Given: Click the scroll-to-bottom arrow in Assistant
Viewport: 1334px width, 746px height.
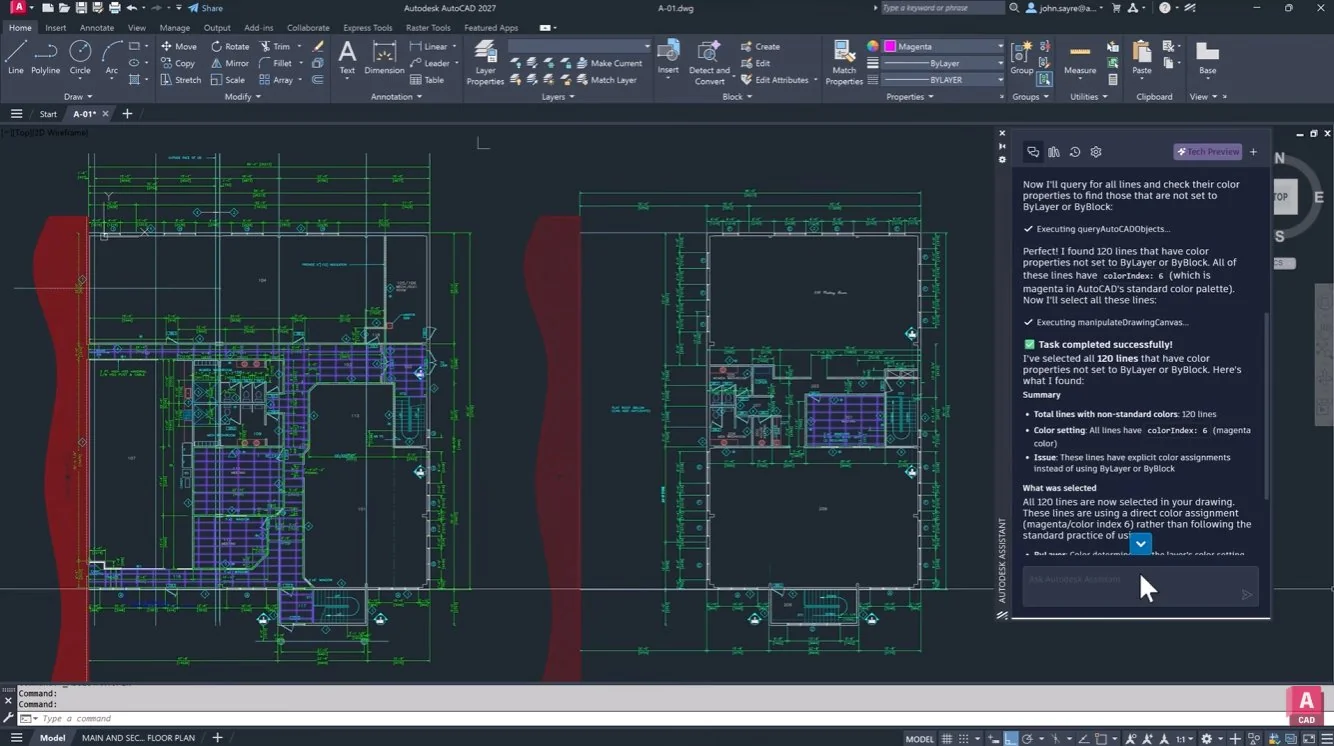Looking at the screenshot, I should click(x=1141, y=544).
